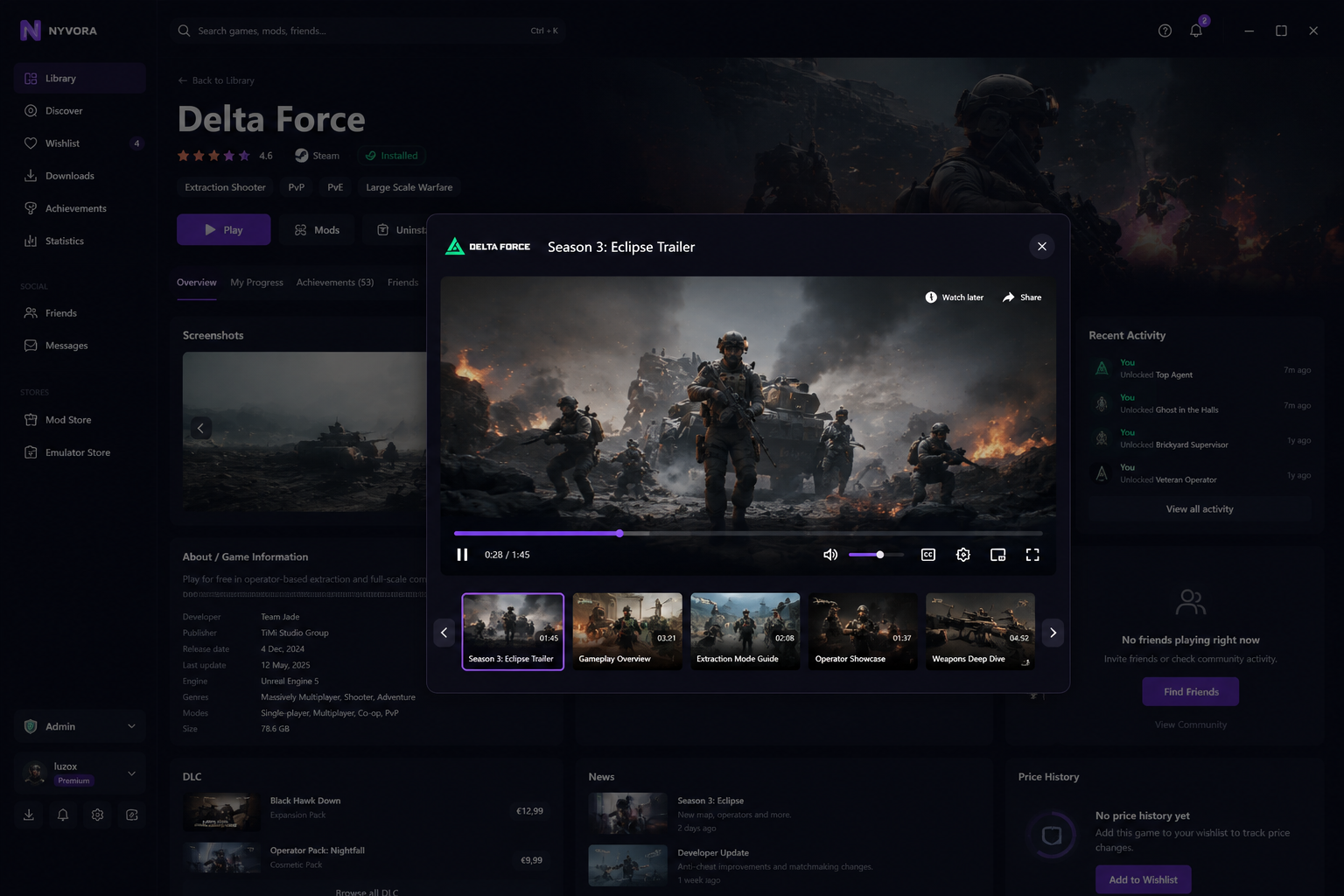The height and width of the screenshot is (896, 1344).
Task: Adjust the volume slider
Action: tap(876, 555)
